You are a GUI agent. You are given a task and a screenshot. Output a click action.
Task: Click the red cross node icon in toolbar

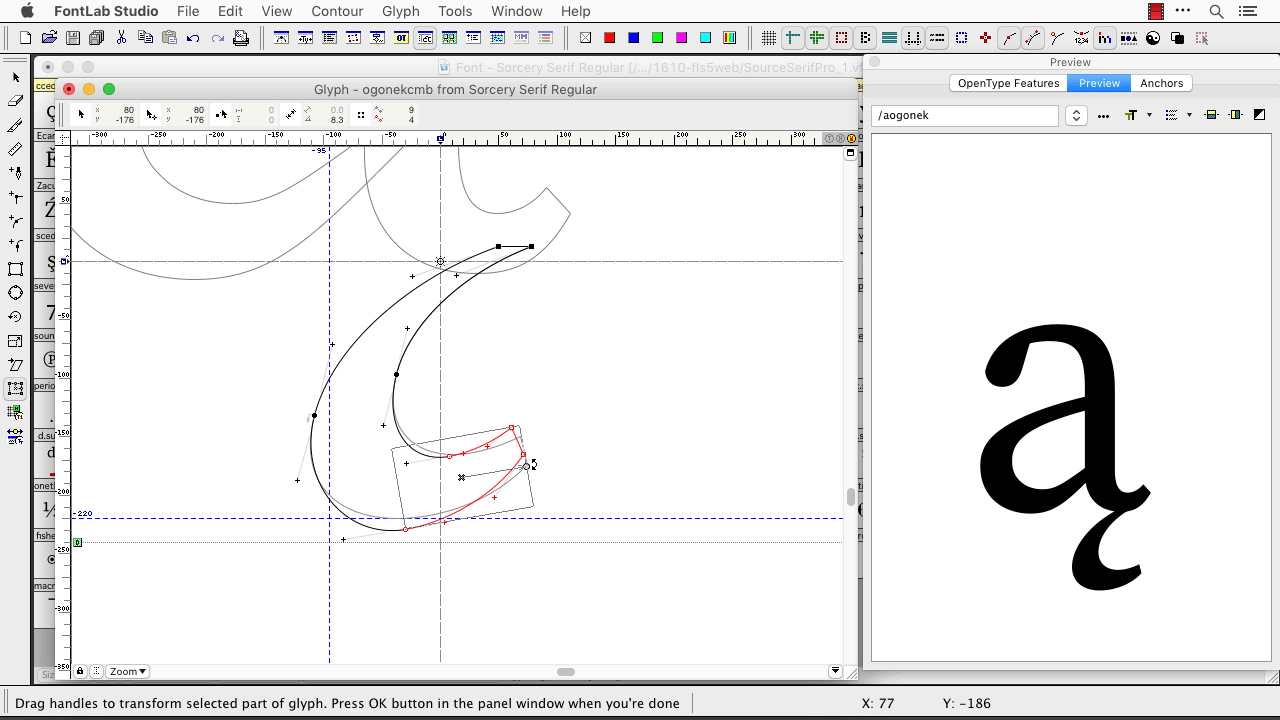coord(985,38)
